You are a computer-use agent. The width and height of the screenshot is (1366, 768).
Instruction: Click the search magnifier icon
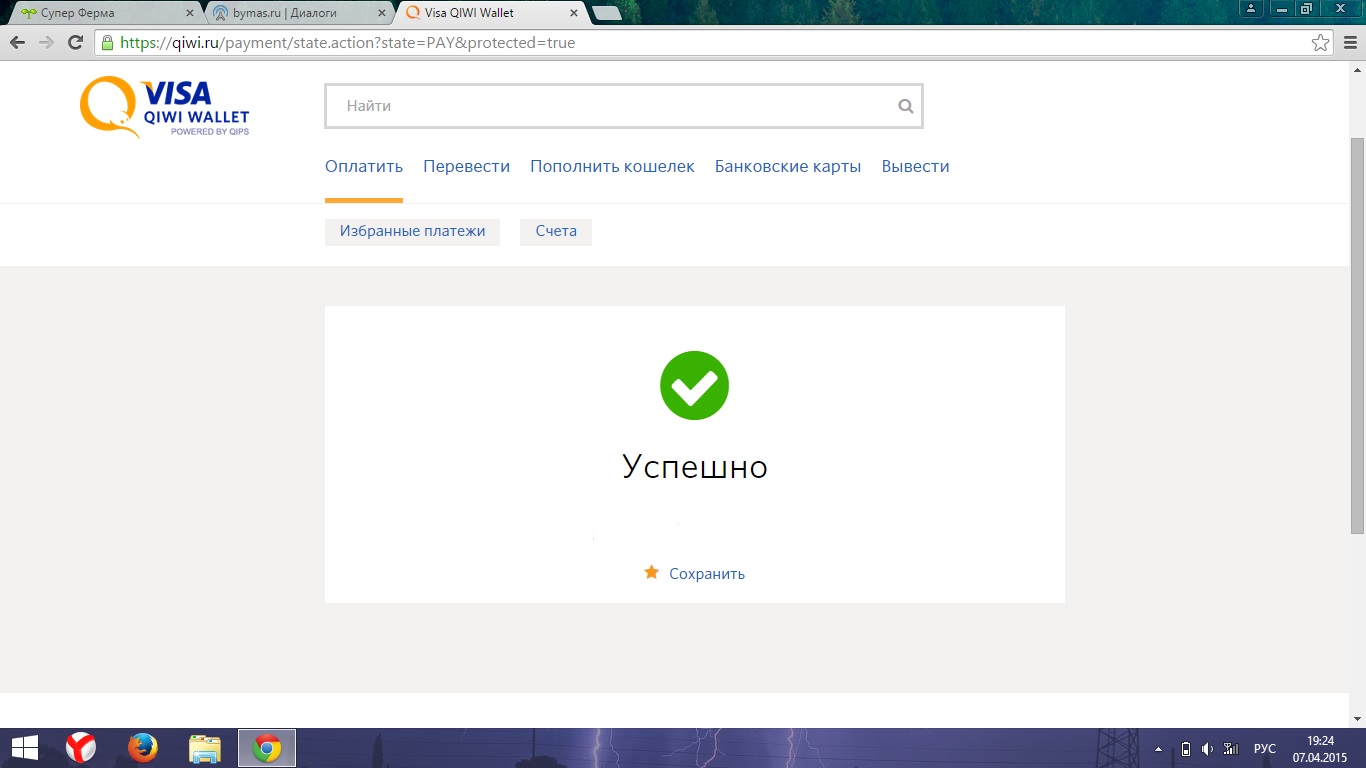[x=905, y=106]
